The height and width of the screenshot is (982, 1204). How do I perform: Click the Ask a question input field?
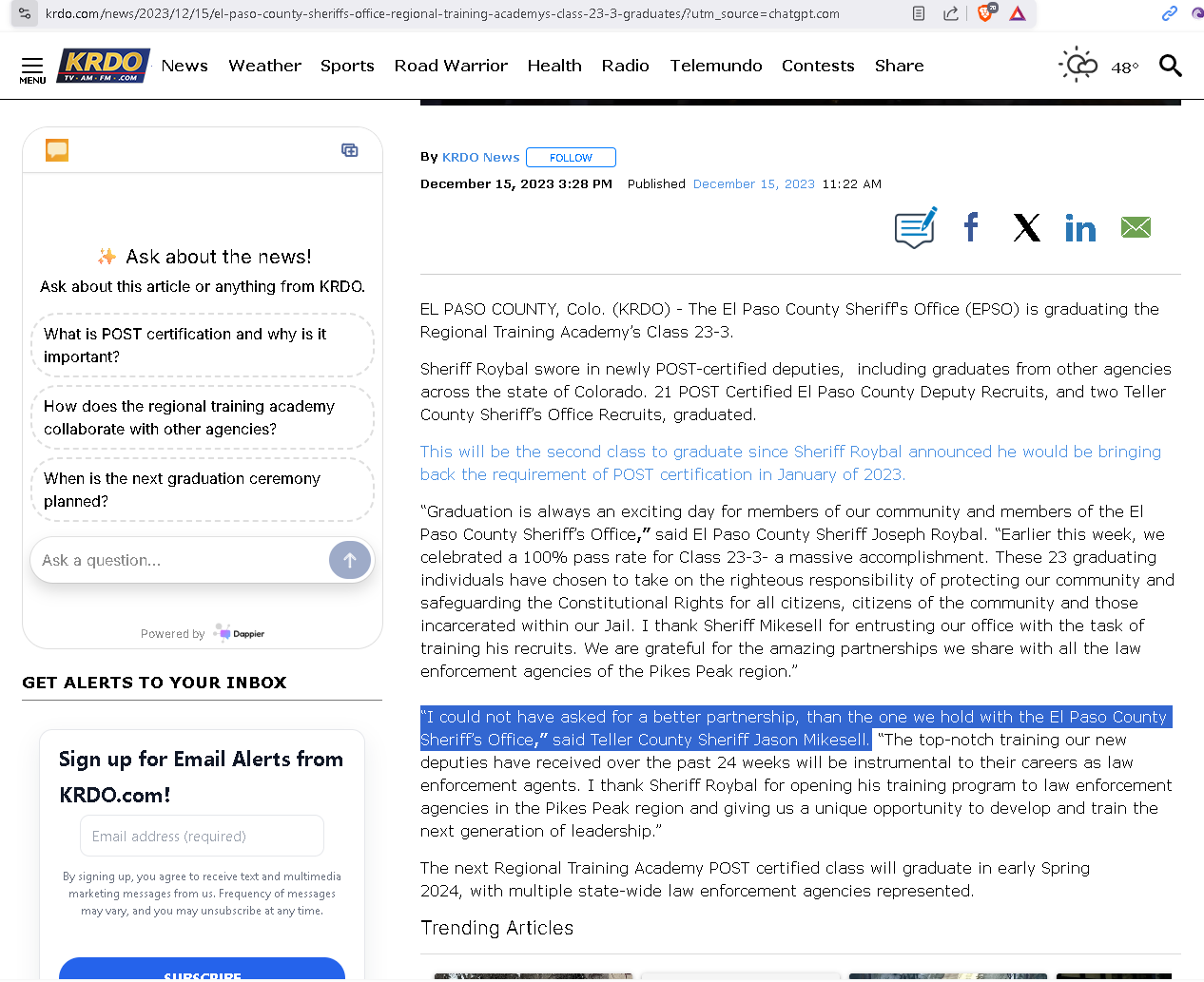[181, 560]
